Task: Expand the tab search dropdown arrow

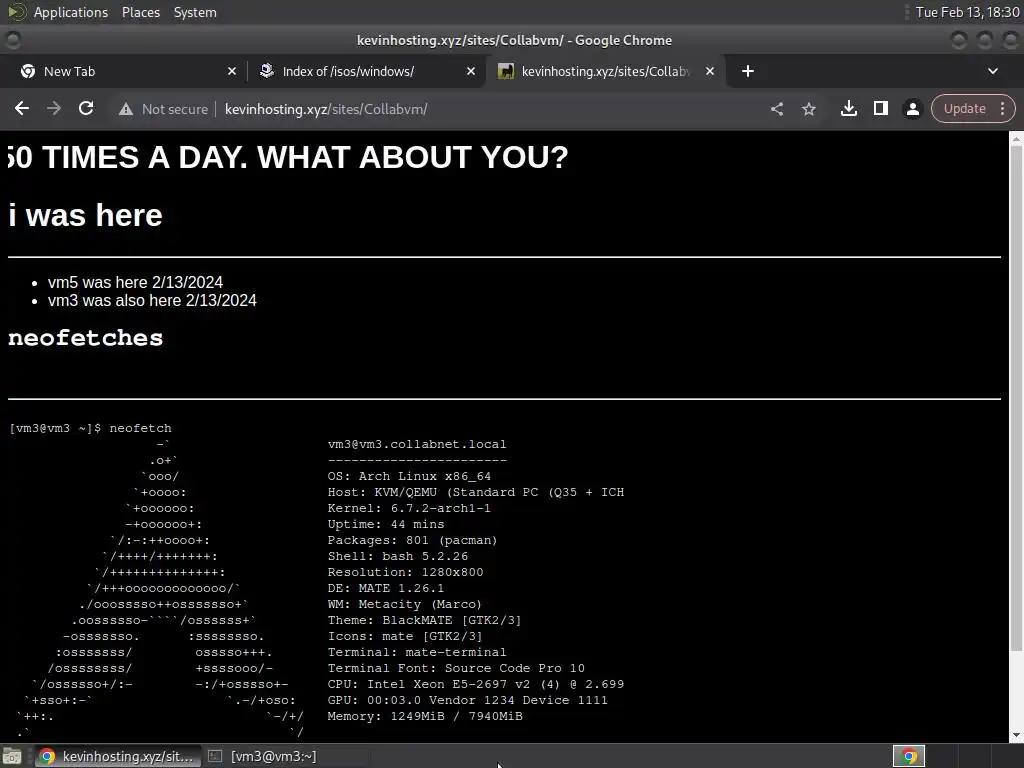Action: pyautogui.click(x=993, y=71)
